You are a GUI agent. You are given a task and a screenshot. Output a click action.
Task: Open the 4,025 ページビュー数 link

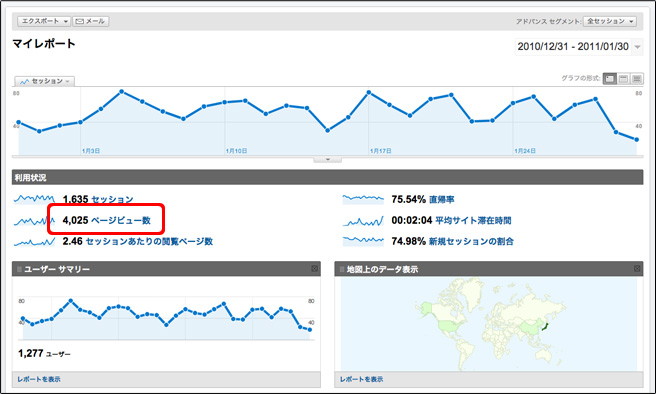[107, 220]
